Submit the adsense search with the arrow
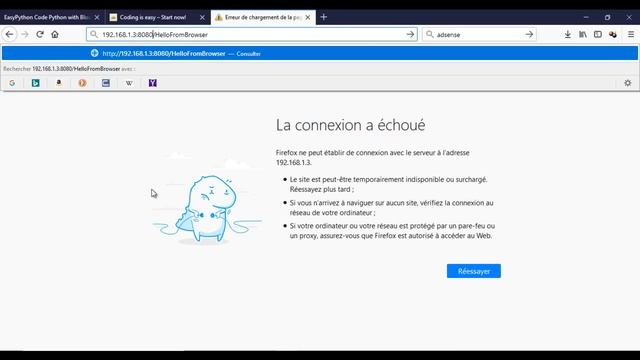The image size is (640, 360). (529, 35)
